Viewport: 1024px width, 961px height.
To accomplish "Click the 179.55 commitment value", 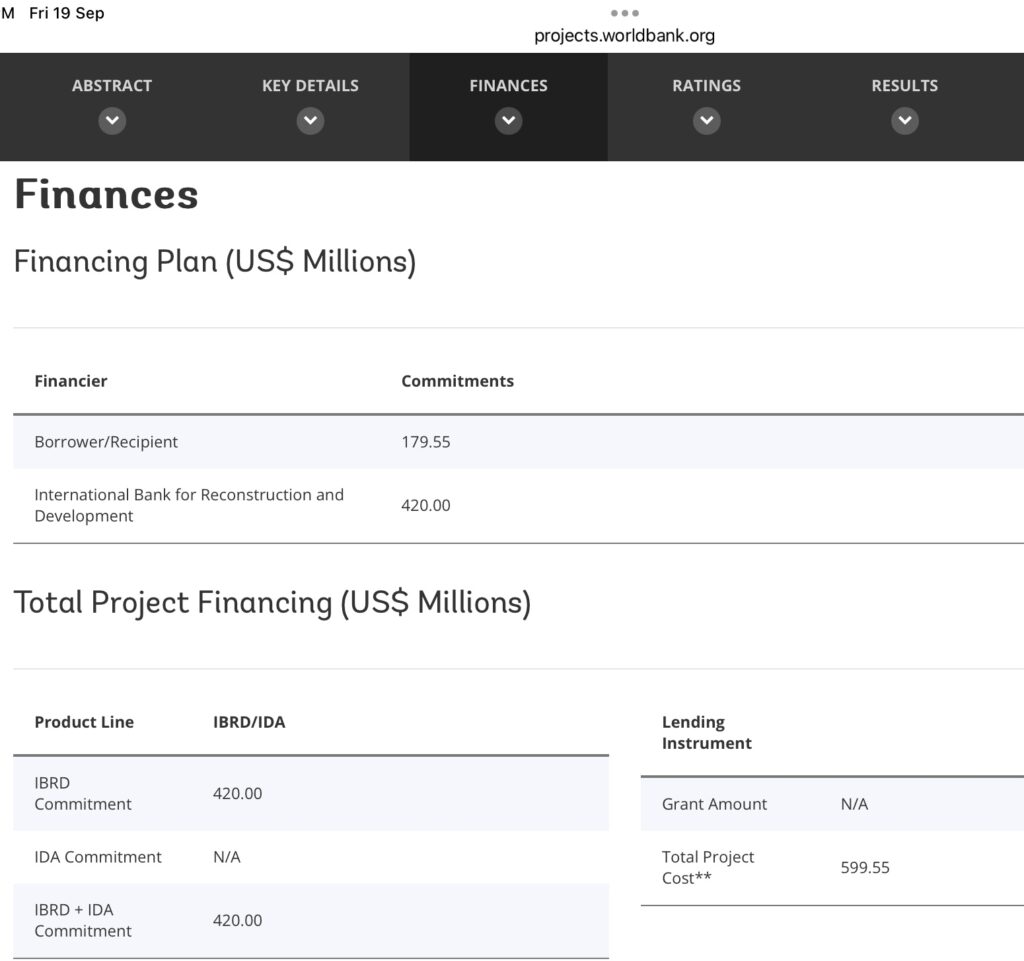I will pos(426,442).
